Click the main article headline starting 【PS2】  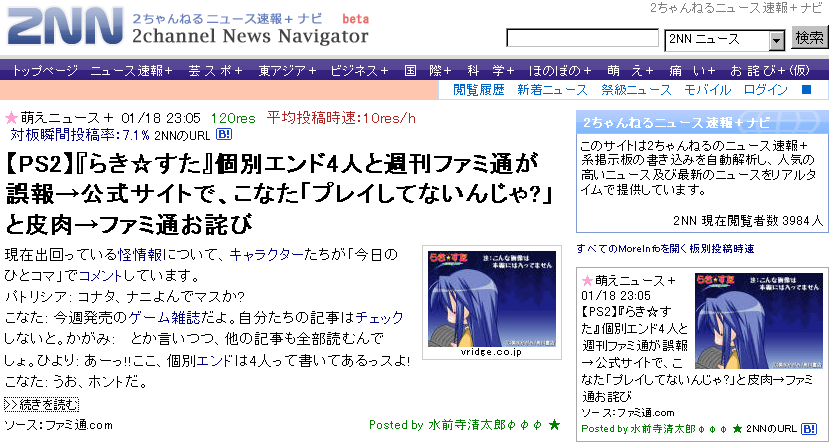279,194
